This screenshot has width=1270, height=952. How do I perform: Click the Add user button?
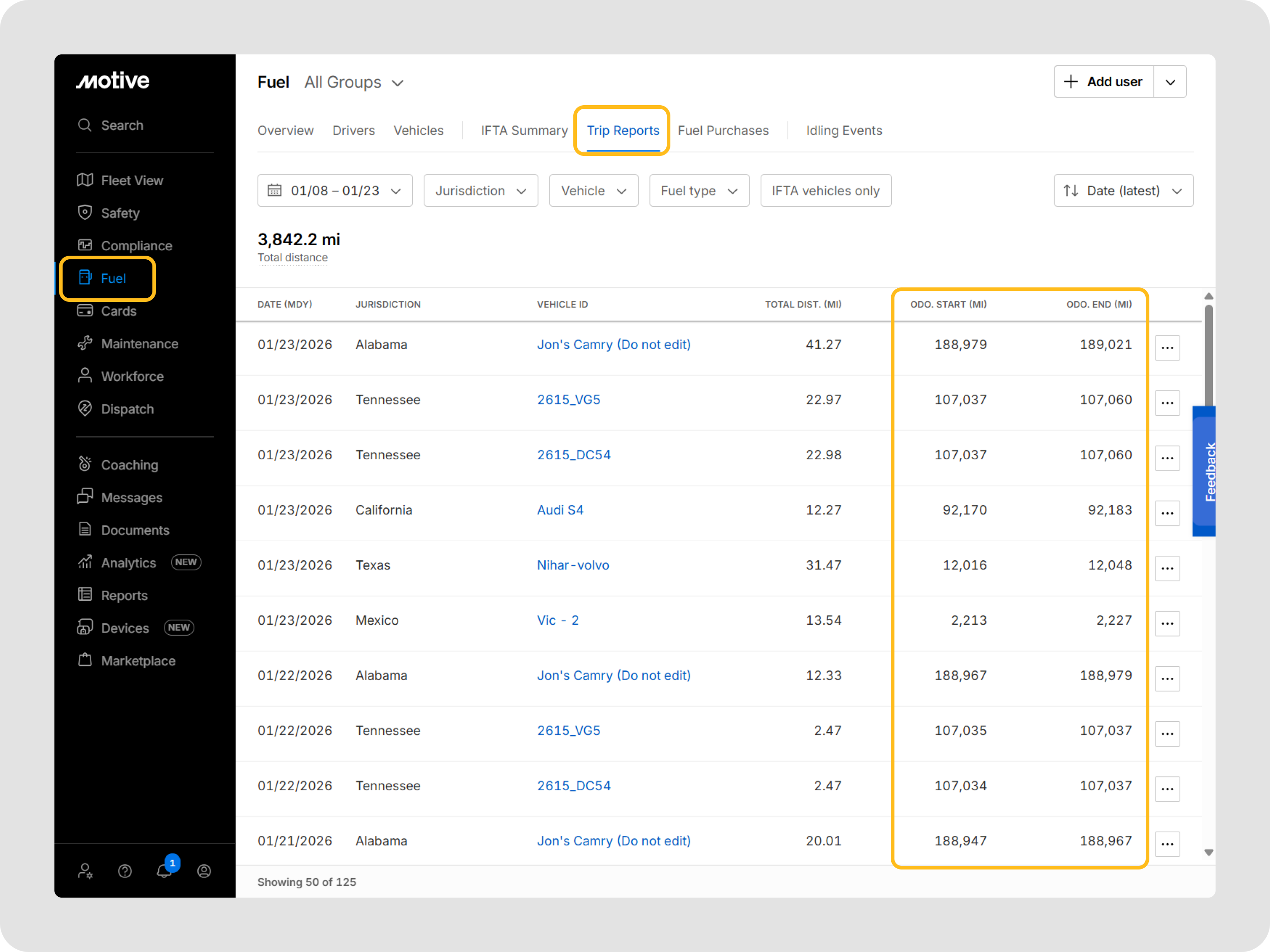(1104, 82)
